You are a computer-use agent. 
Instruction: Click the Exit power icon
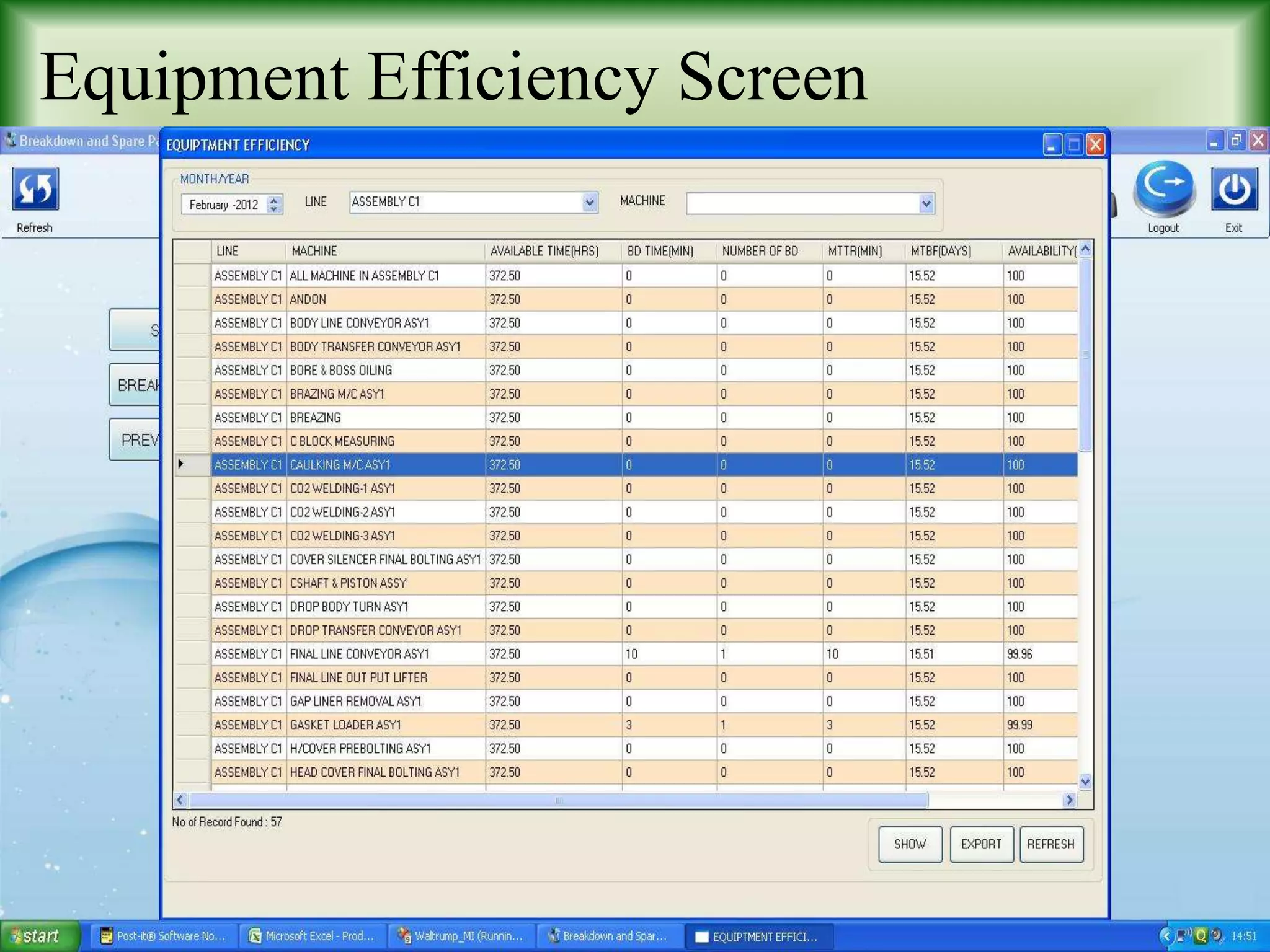1234,190
